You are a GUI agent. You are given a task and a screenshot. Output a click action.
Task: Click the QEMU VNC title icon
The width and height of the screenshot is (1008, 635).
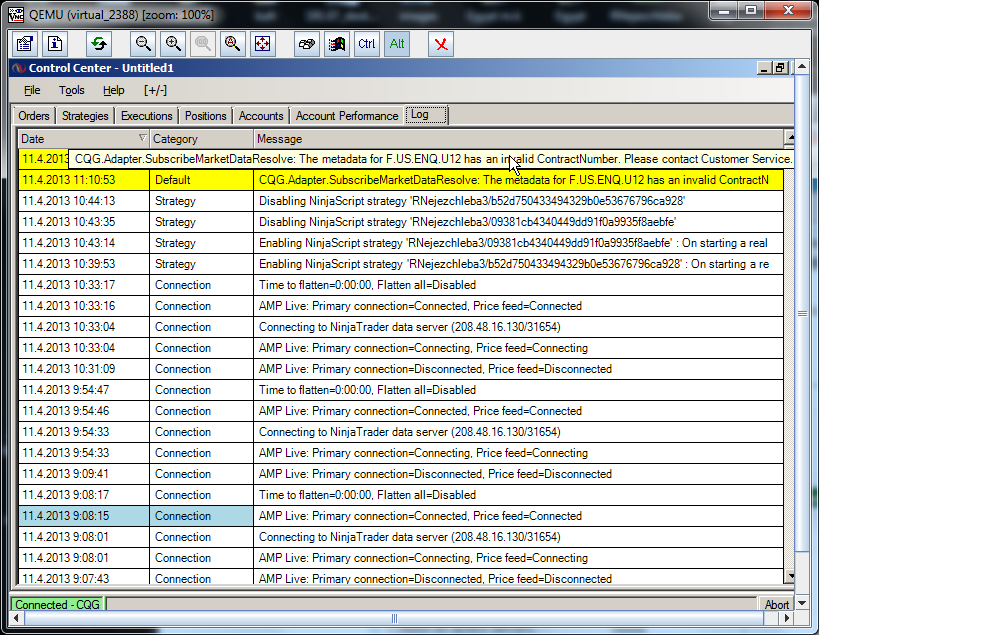point(16,14)
